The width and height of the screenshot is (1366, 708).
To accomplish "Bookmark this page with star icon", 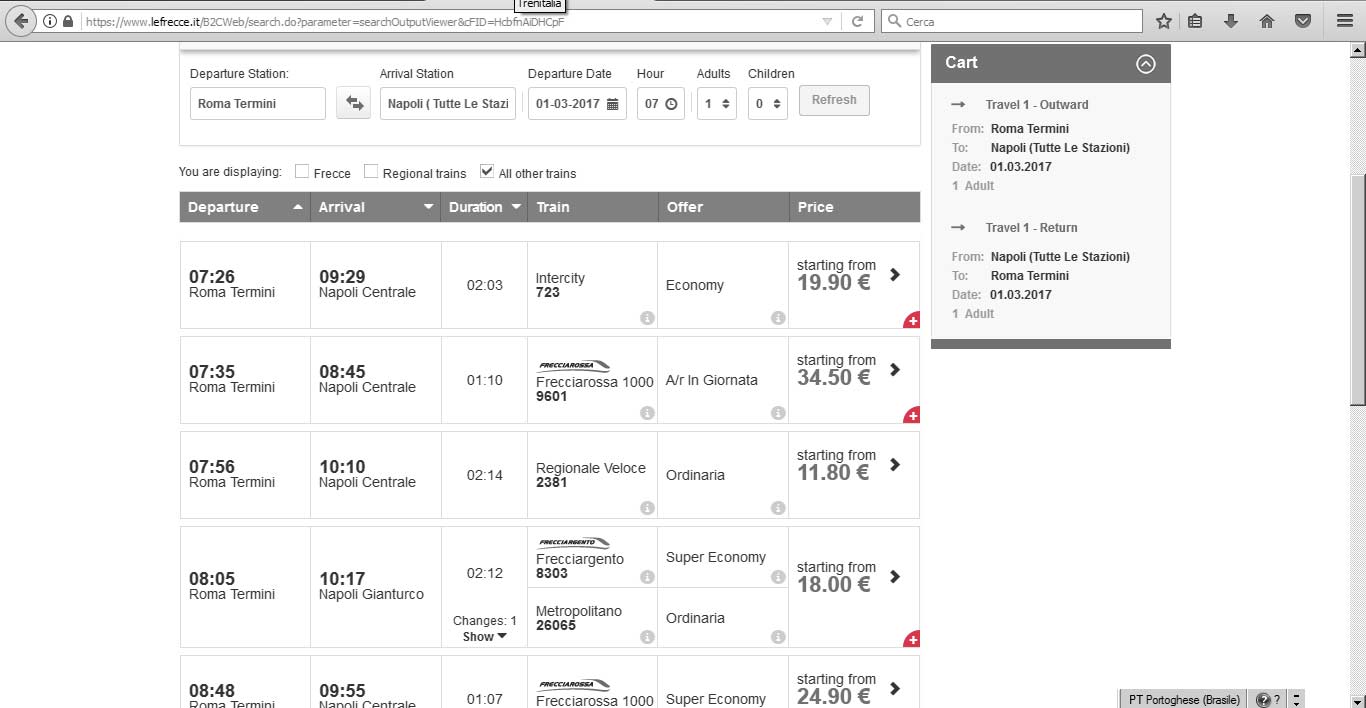I will [1163, 21].
